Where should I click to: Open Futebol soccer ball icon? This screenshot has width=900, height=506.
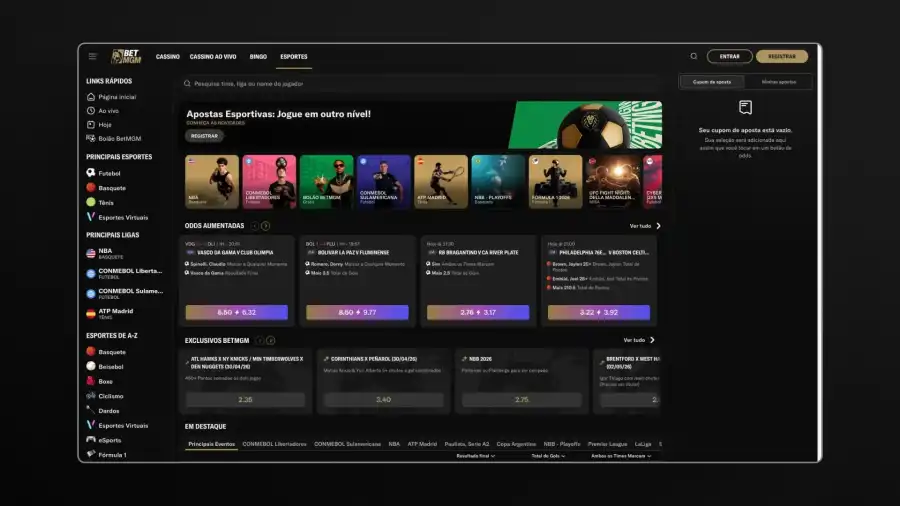(91, 173)
